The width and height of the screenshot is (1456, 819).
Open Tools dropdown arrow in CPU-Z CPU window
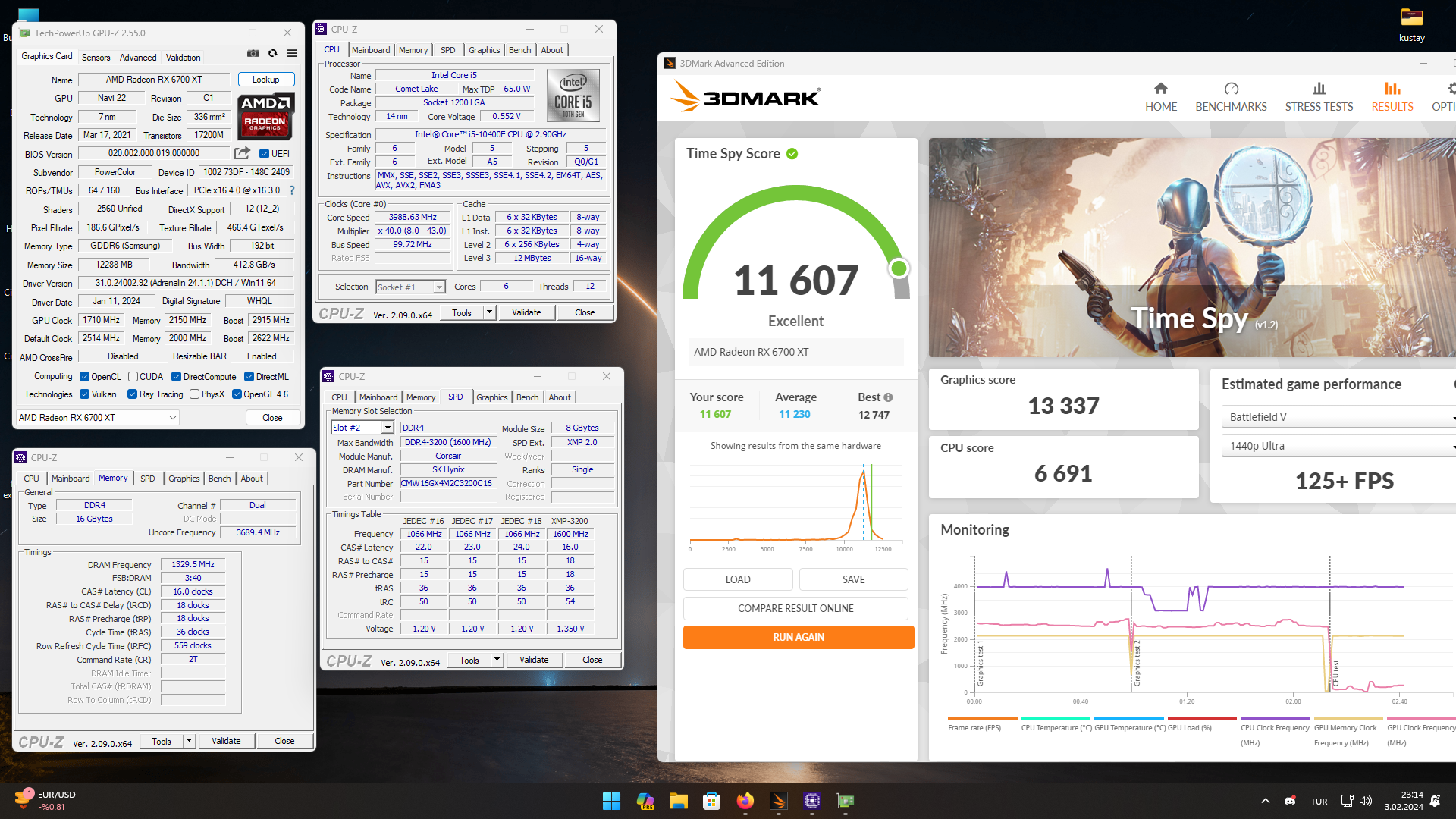tap(489, 312)
